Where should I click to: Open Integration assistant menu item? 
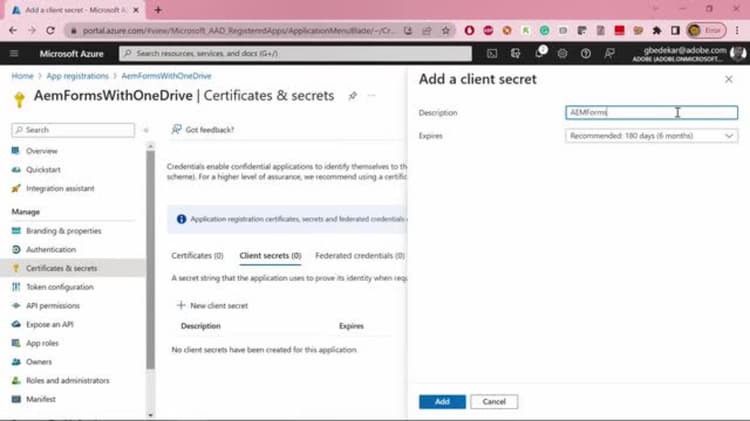[x=60, y=188]
